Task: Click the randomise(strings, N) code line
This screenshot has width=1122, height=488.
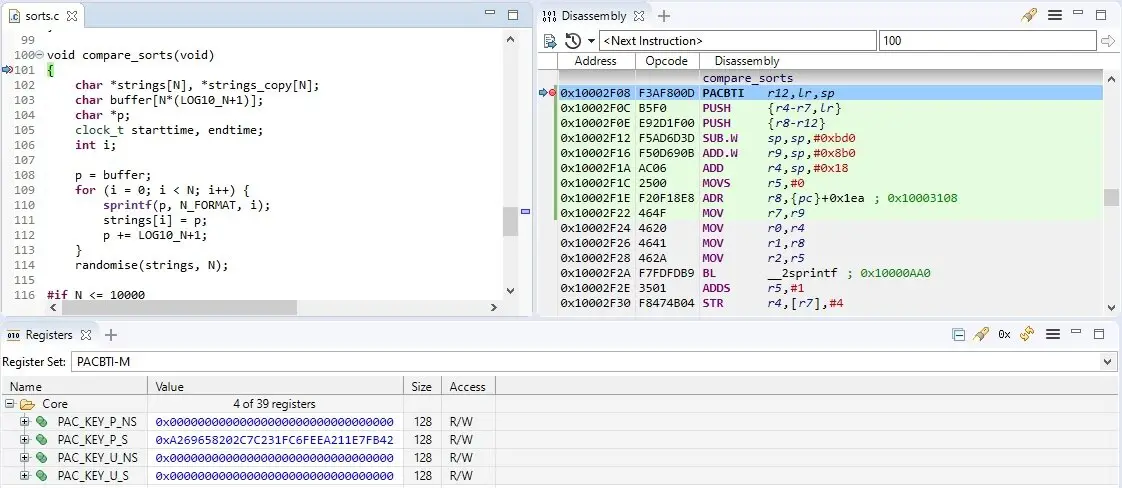Action: pos(152,265)
